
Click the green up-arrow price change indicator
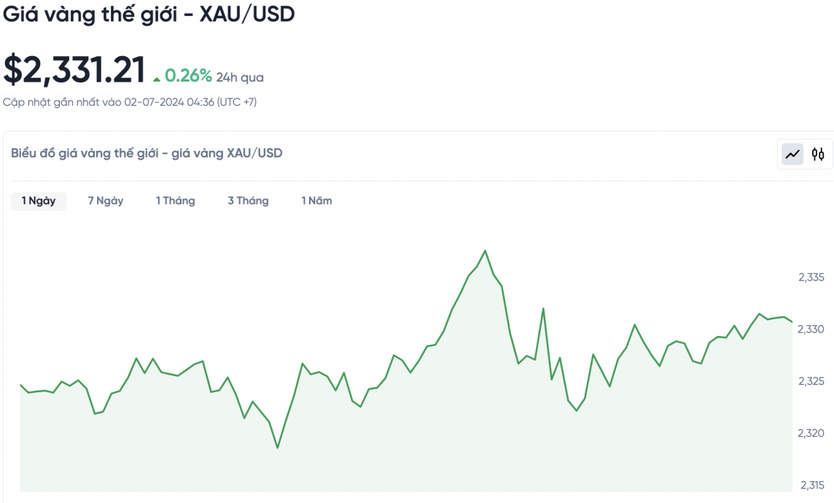[x=157, y=80]
